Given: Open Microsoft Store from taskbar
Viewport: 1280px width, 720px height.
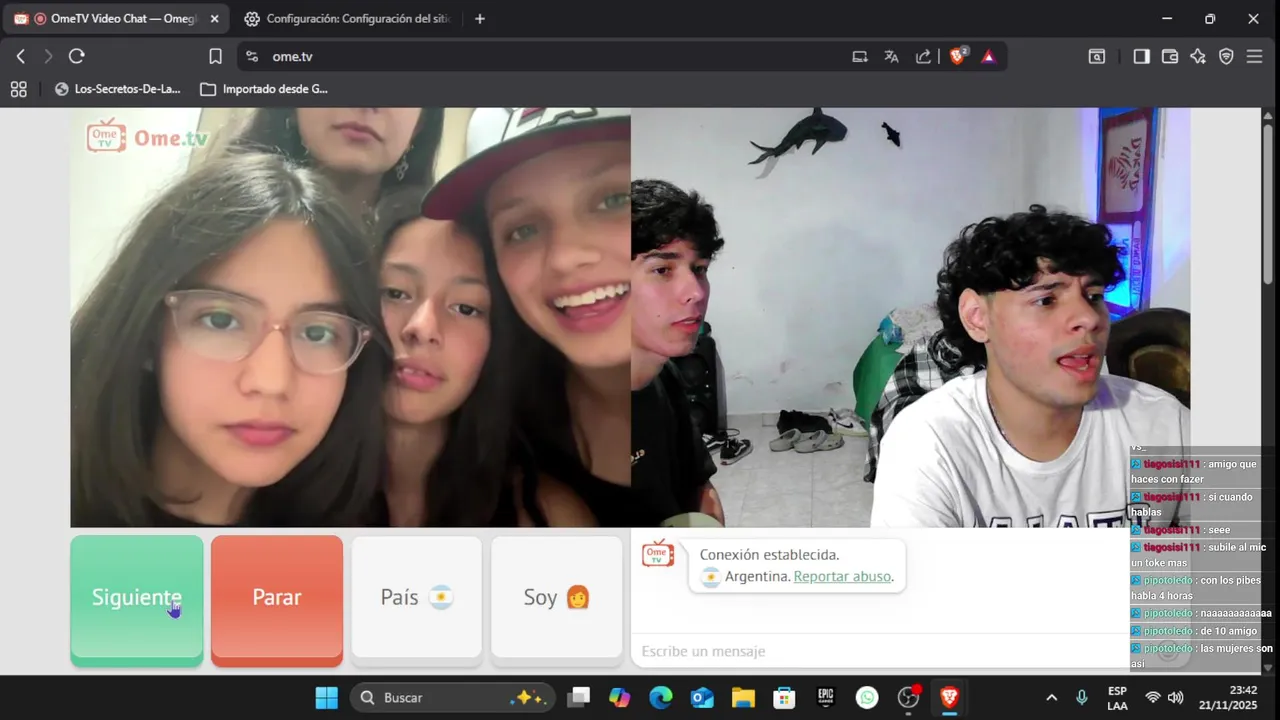Looking at the screenshot, I should click(785, 698).
